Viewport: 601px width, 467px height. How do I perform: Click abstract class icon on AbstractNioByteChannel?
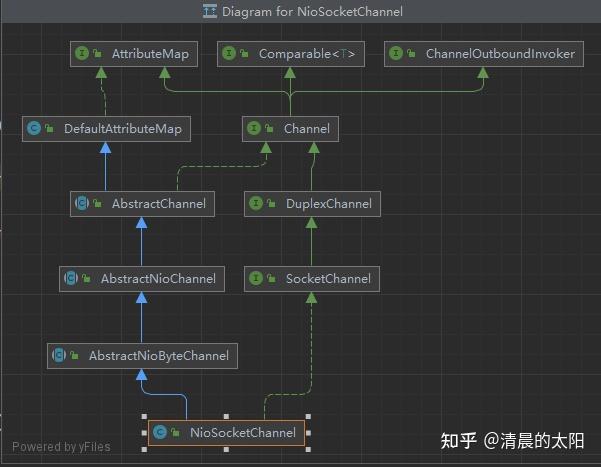[x=59, y=355]
